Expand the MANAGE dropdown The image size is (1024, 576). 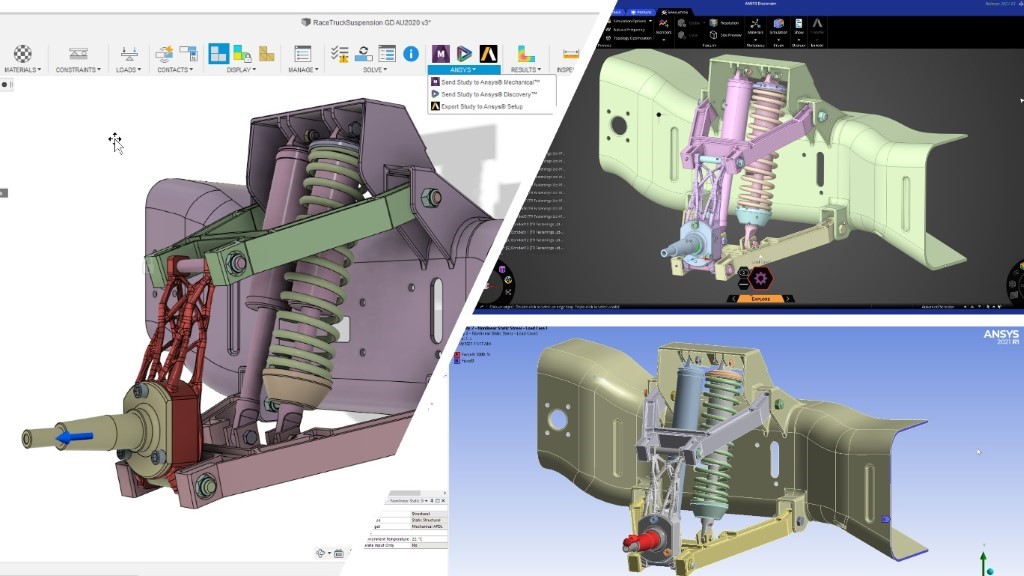(303, 69)
